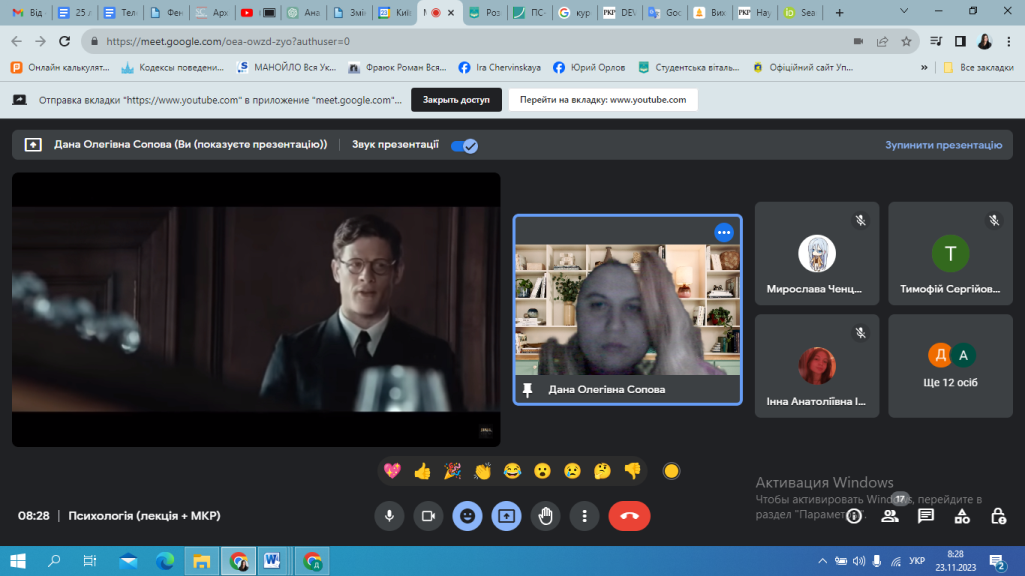Screen dimensions: 1025x576
Task: Open a new browser tab
Action: click(838, 13)
